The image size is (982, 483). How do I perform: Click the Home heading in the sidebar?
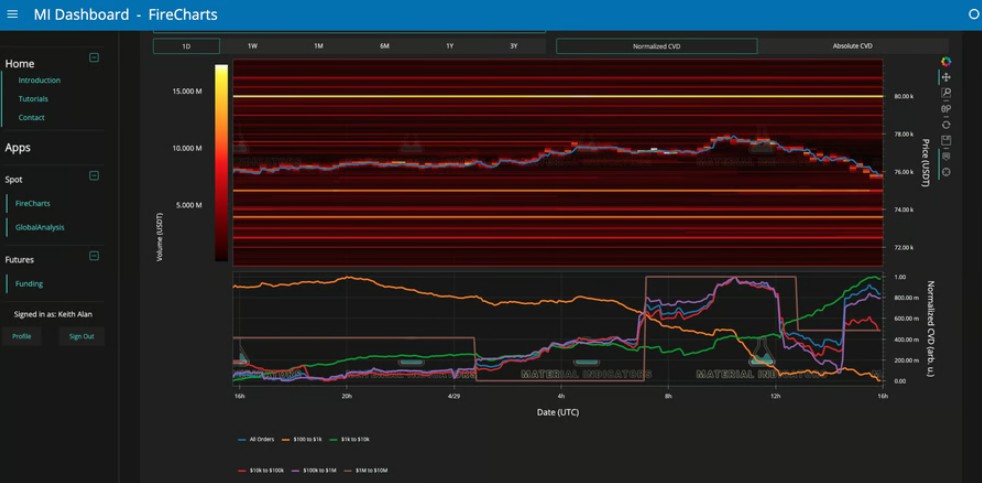pos(19,64)
